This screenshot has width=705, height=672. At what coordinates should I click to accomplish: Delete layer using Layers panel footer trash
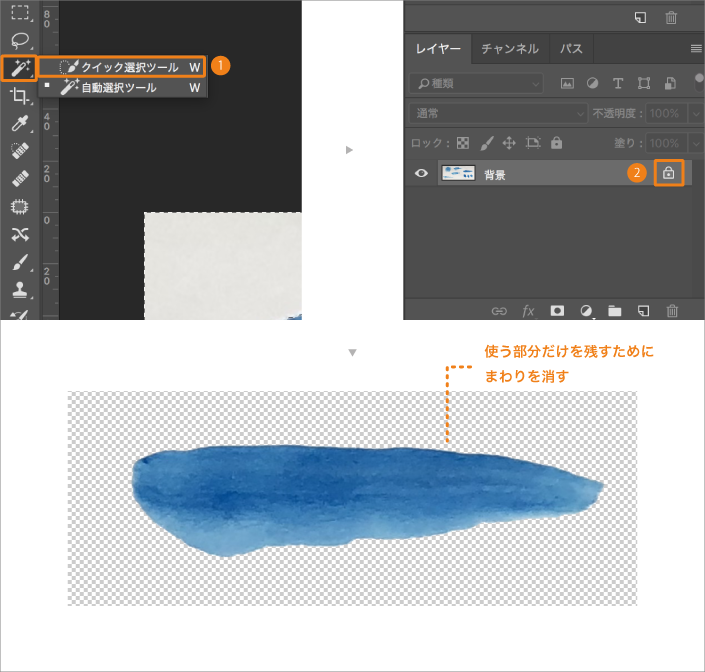coord(672,311)
